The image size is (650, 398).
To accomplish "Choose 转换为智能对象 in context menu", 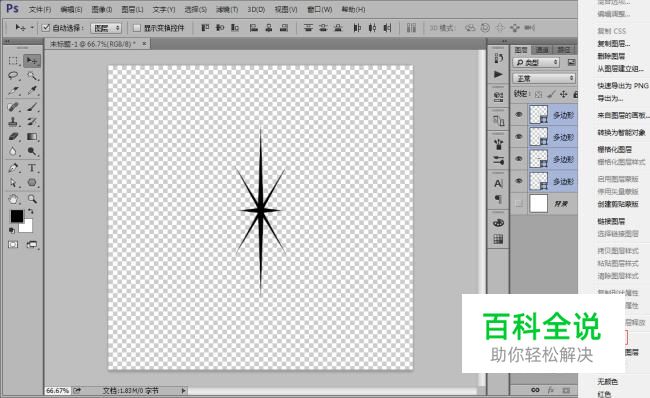I will [621, 133].
